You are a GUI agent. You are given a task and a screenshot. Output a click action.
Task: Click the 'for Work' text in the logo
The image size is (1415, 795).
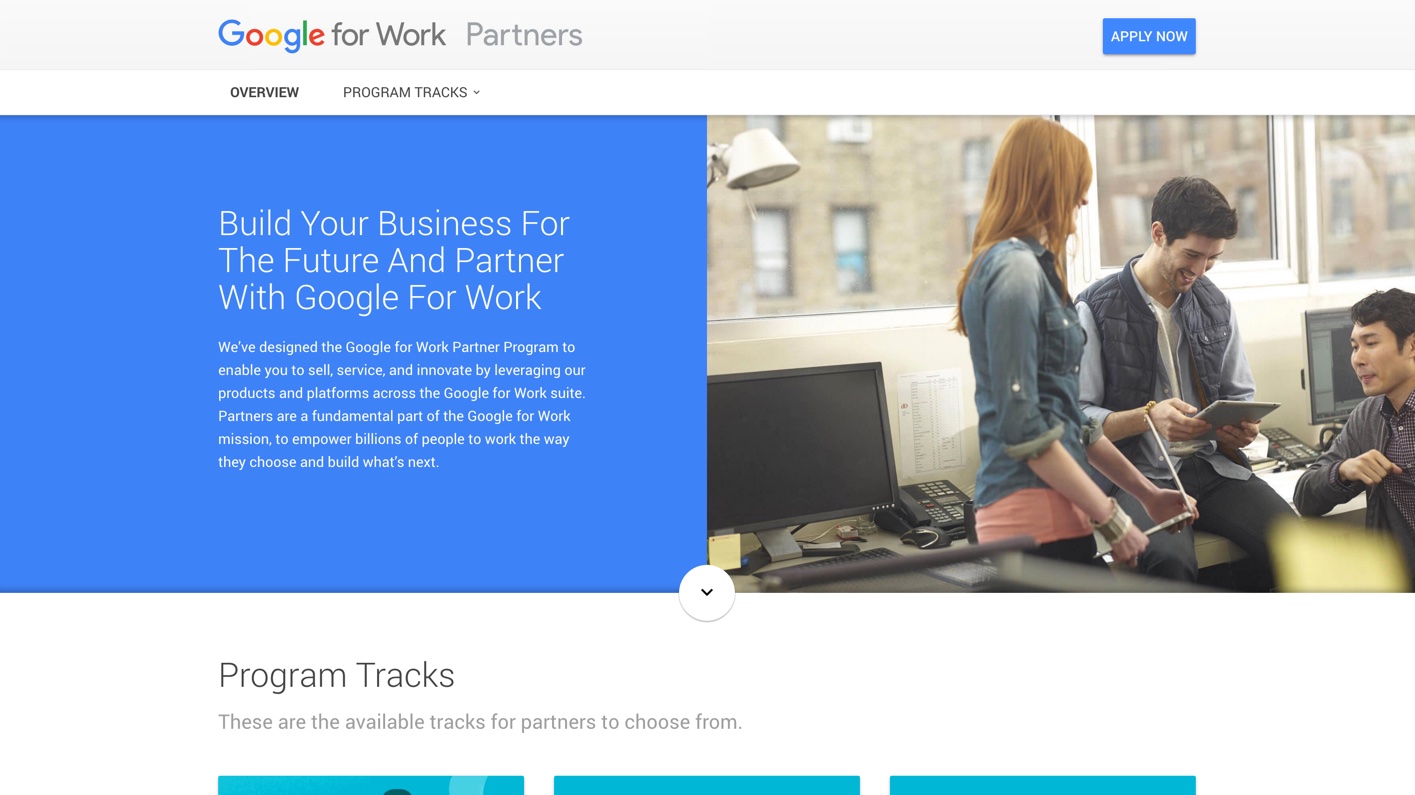388,35
